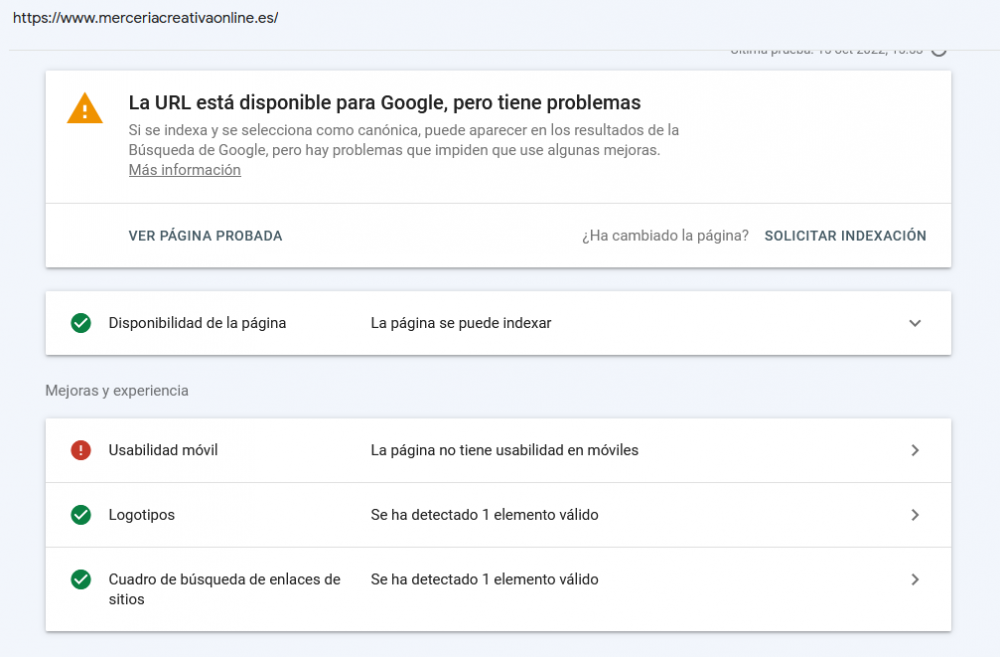
Task: Click the green check icon beside Logotipos
Action: click(80, 514)
